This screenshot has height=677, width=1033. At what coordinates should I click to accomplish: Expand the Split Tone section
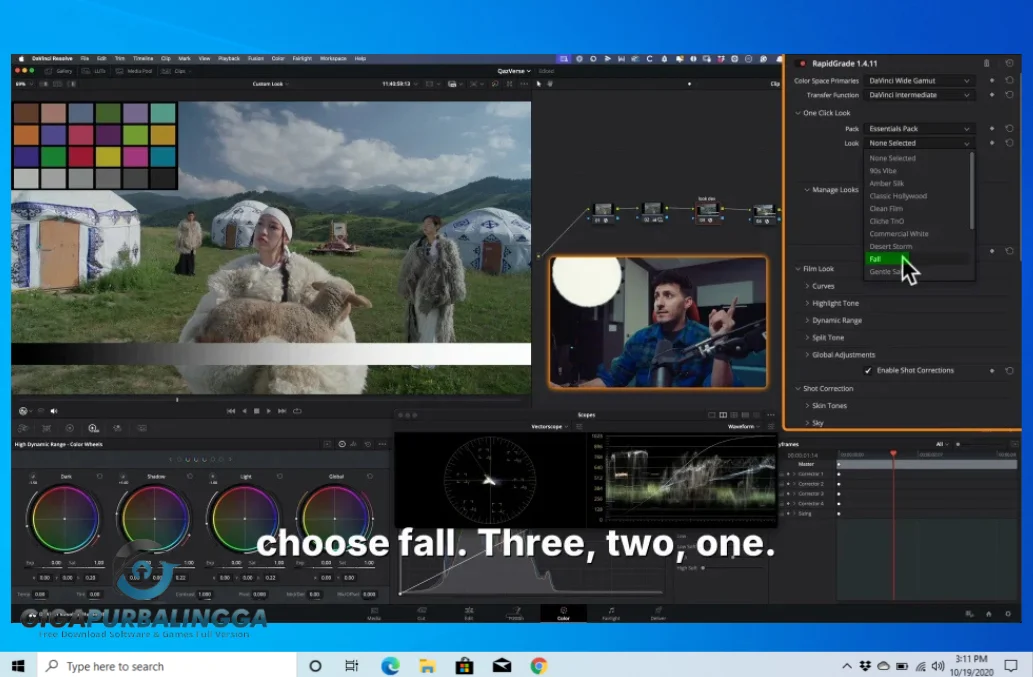coord(807,337)
